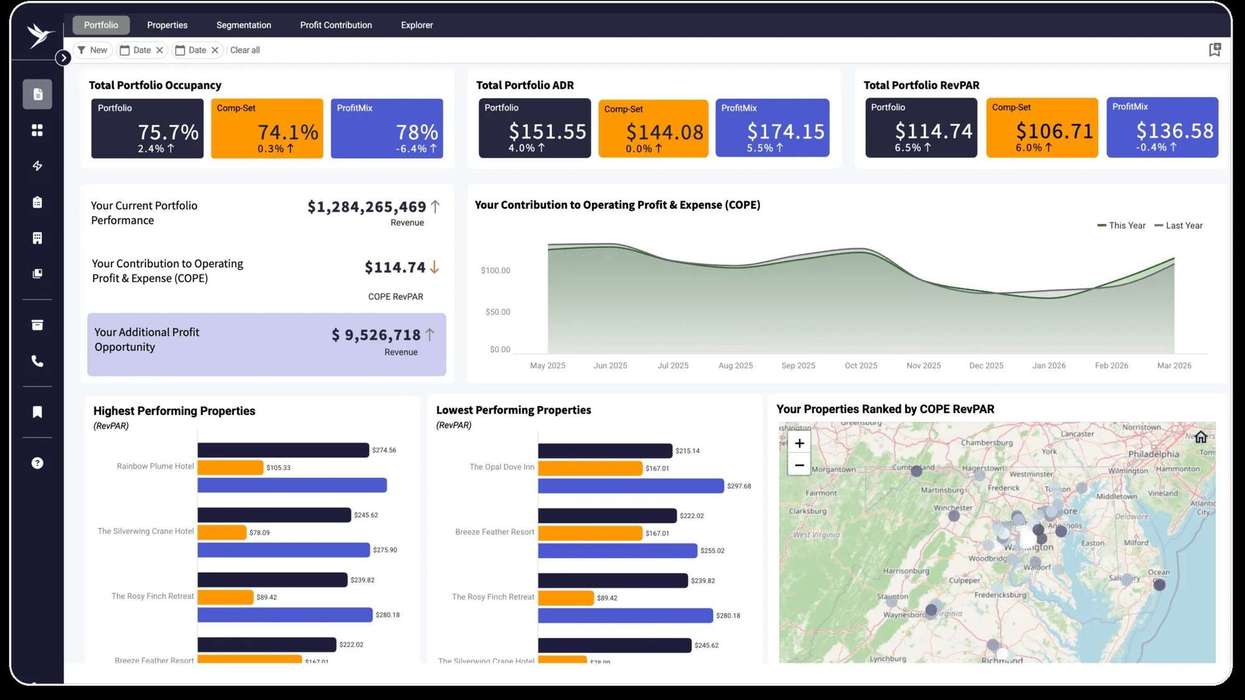Click the phone contact sidebar icon
The height and width of the screenshot is (700, 1245).
tap(37, 361)
